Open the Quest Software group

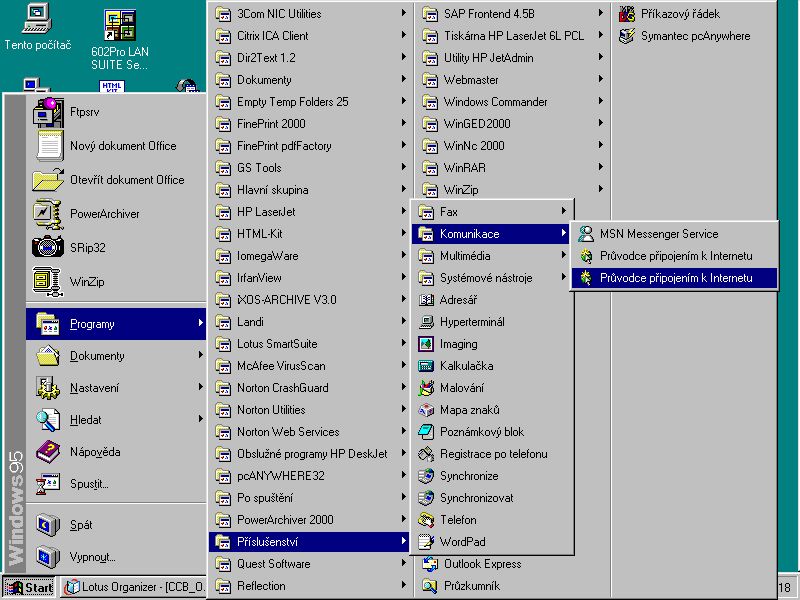[310, 564]
